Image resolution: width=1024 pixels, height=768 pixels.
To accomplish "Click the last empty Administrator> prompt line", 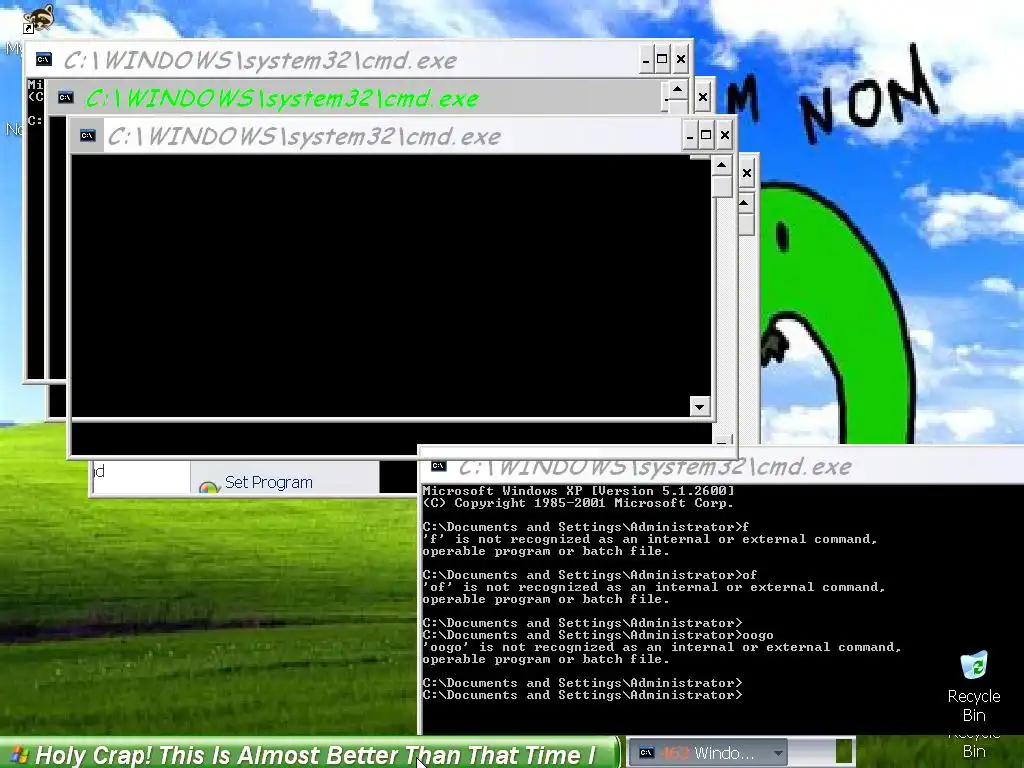I will 583,695.
